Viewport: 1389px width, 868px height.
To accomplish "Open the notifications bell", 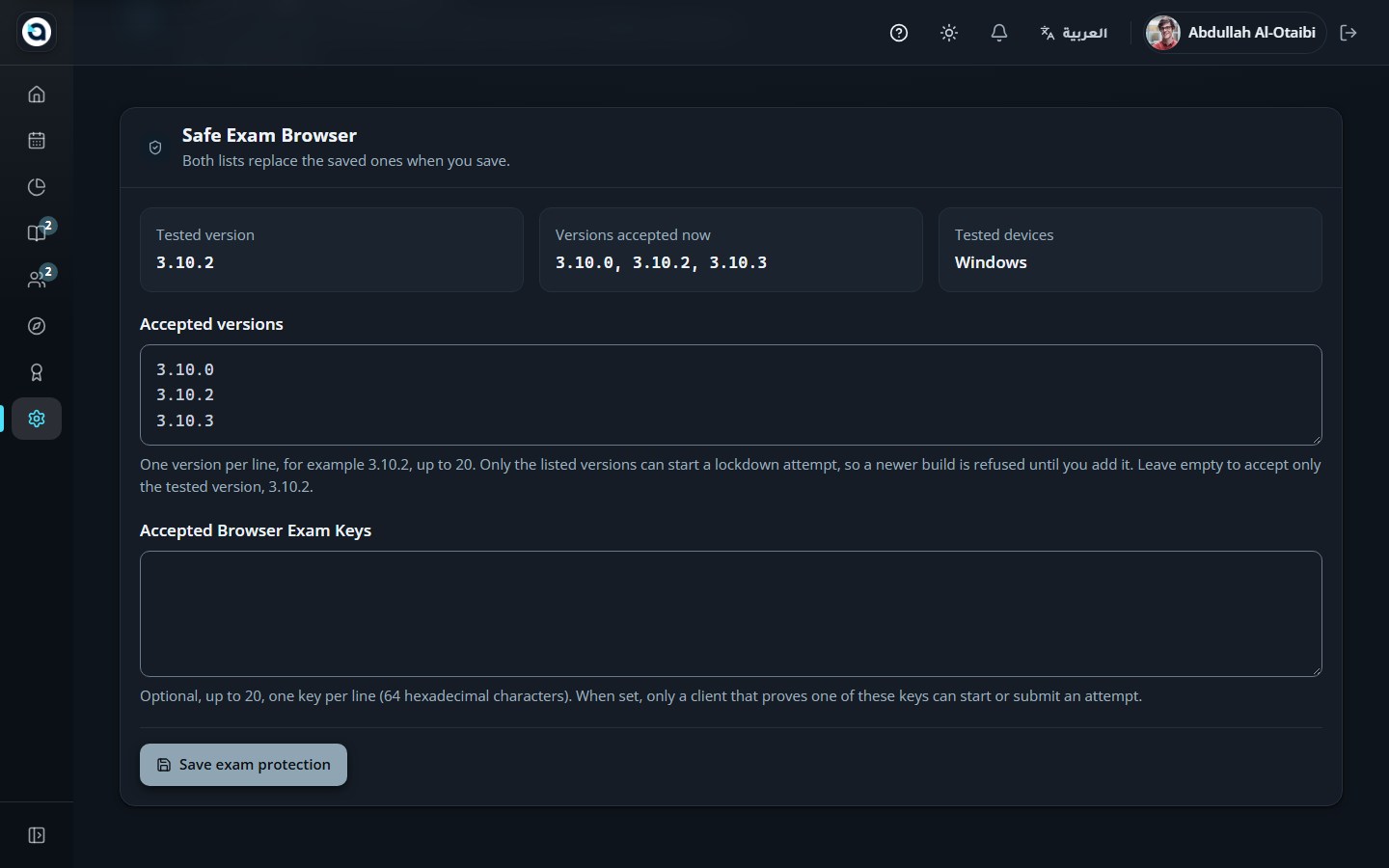I will pos(999,33).
